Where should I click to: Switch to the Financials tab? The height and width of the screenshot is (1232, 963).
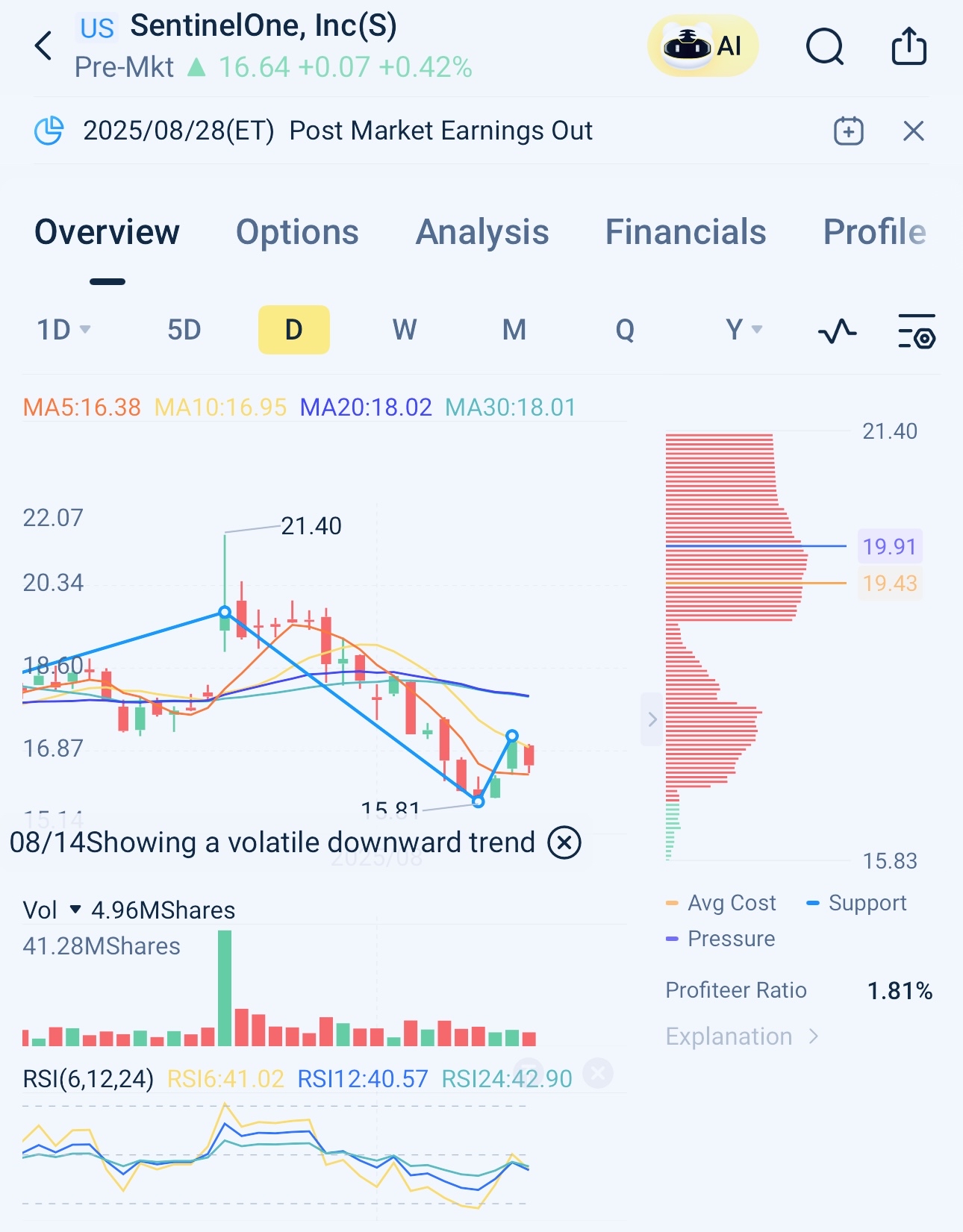(x=685, y=232)
